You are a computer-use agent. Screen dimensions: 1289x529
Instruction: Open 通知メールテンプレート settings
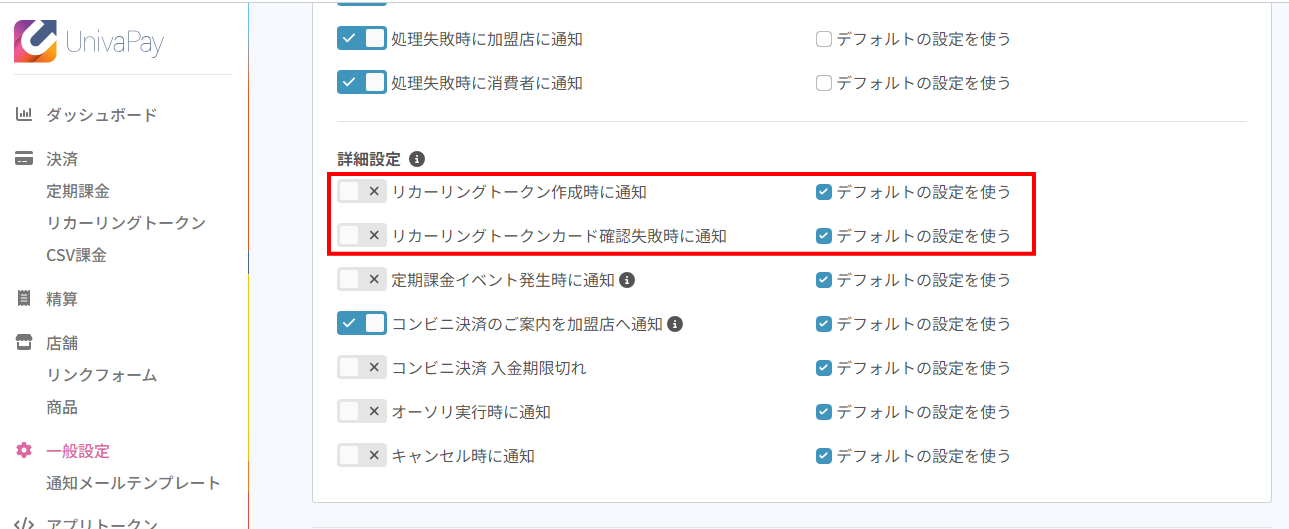(x=133, y=483)
